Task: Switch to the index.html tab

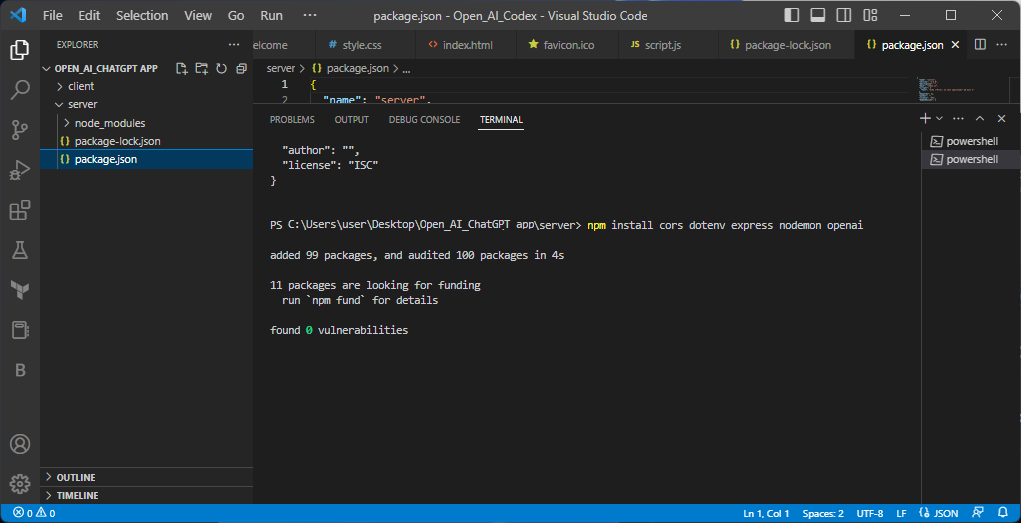Action: (x=467, y=45)
